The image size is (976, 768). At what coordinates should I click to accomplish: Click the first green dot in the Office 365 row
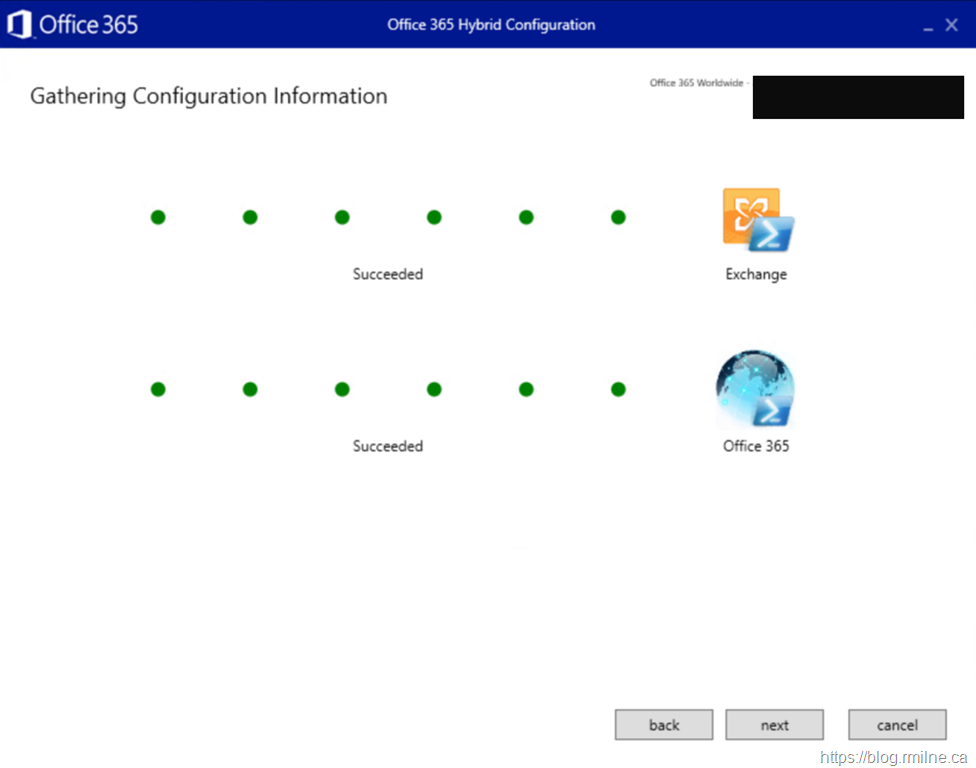click(158, 389)
